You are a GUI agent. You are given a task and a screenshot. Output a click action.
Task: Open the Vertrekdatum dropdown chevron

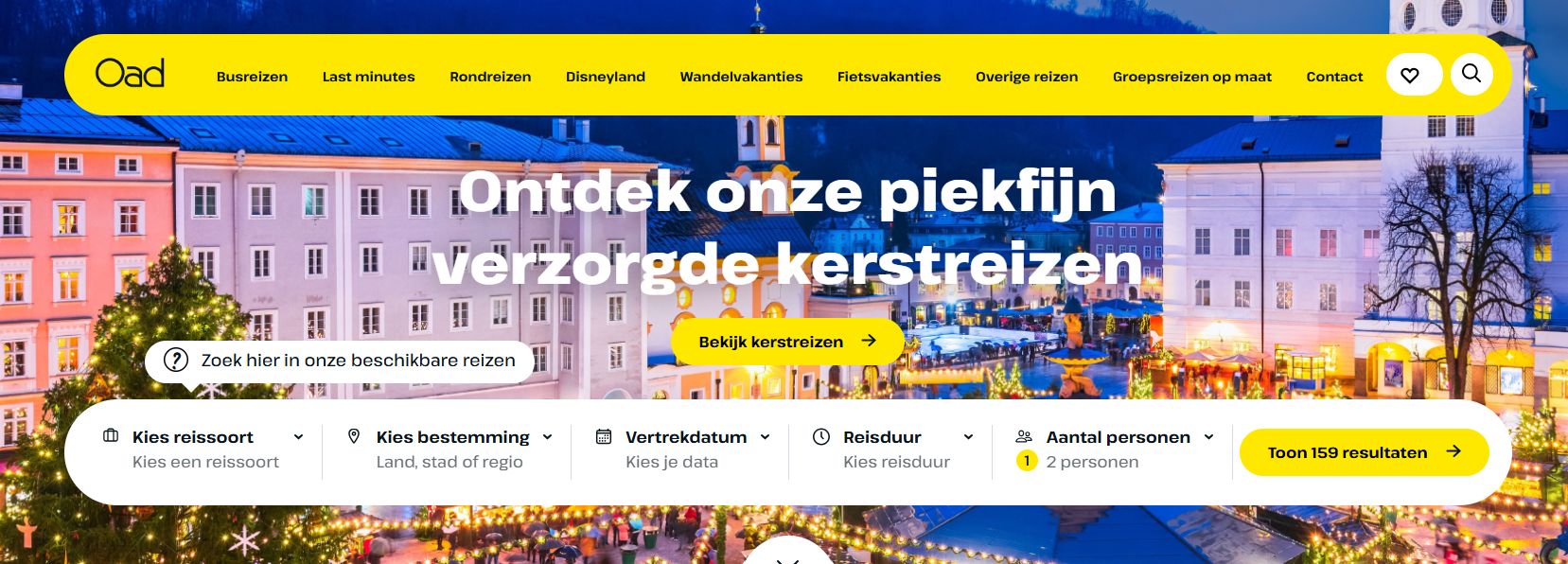point(765,437)
